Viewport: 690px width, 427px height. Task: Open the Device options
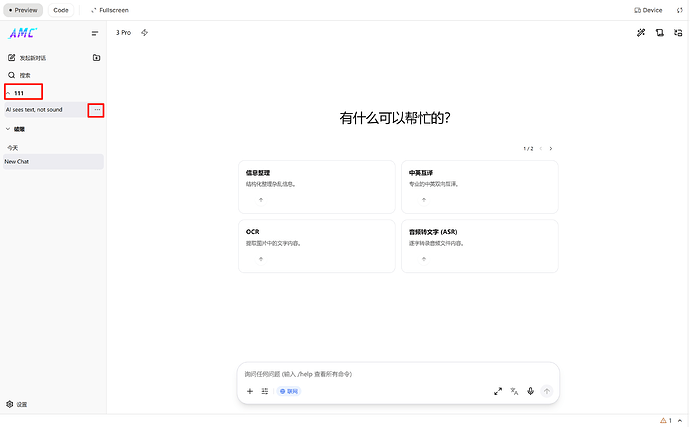point(648,10)
